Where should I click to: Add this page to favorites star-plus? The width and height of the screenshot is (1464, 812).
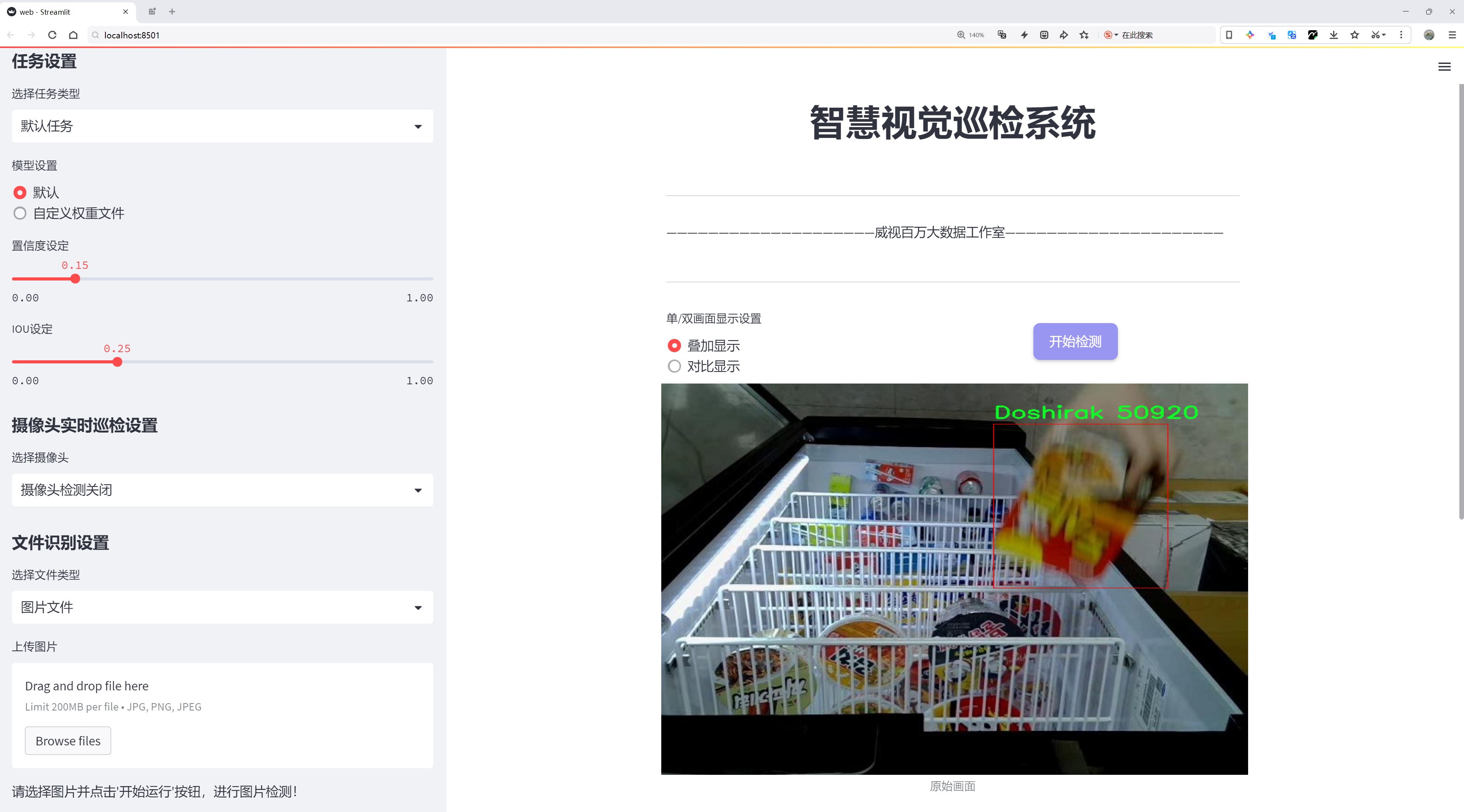tap(1085, 34)
